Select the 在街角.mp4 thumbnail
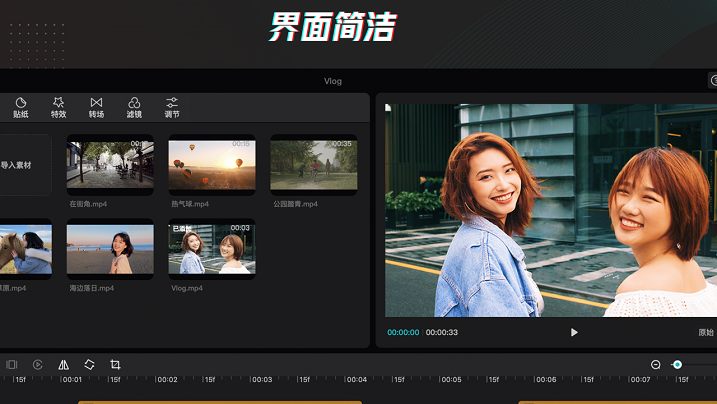This screenshot has width=717, height=404. [x=110, y=164]
